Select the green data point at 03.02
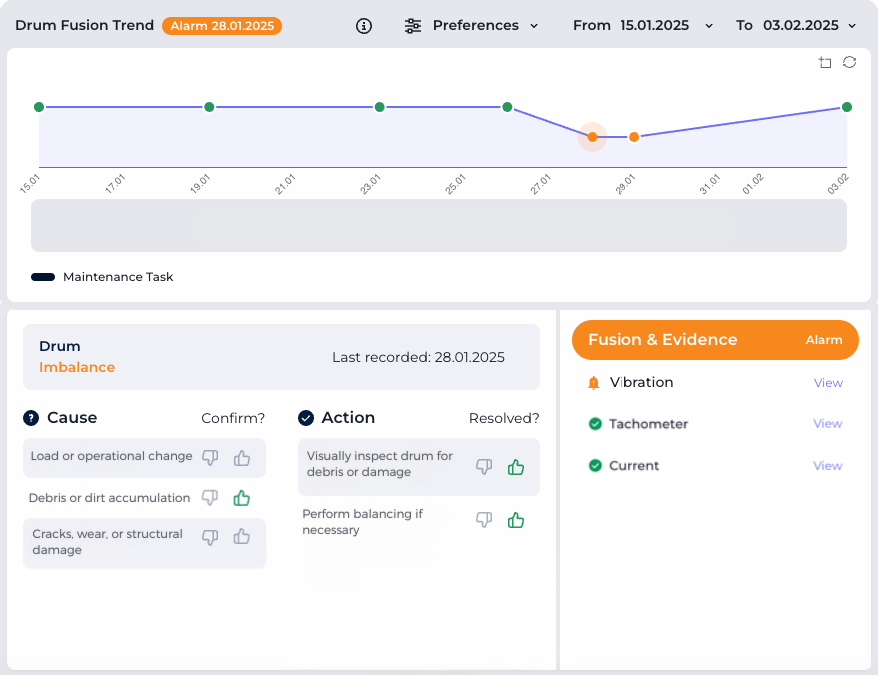This screenshot has width=878, height=675. point(847,107)
